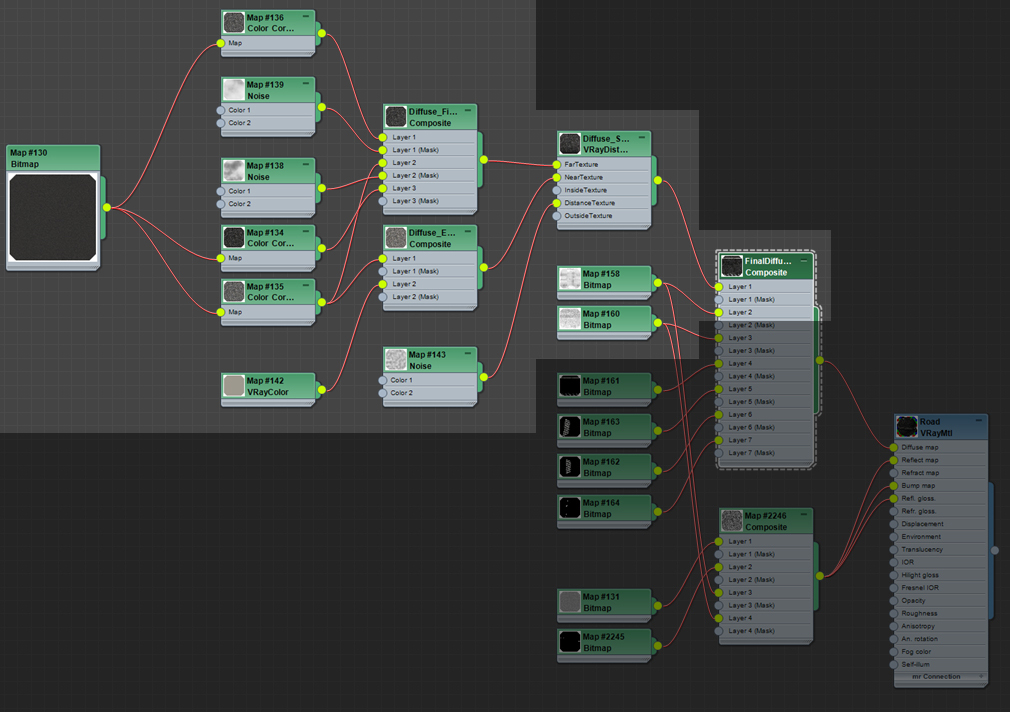
Task: Click Translucency slot label on Road node
Action: [x=922, y=550]
